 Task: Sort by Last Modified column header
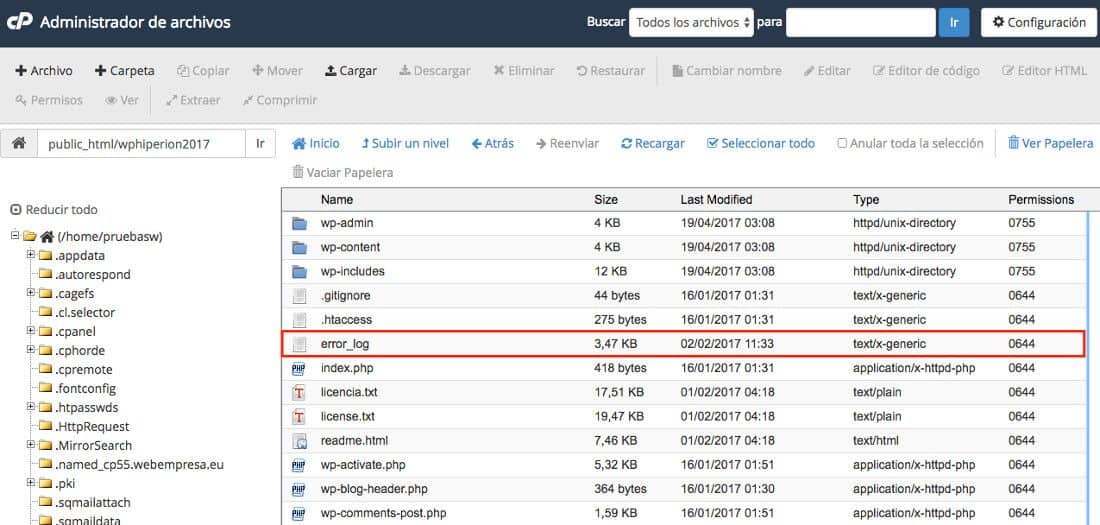pyautogui.click(x=716, y=200)
